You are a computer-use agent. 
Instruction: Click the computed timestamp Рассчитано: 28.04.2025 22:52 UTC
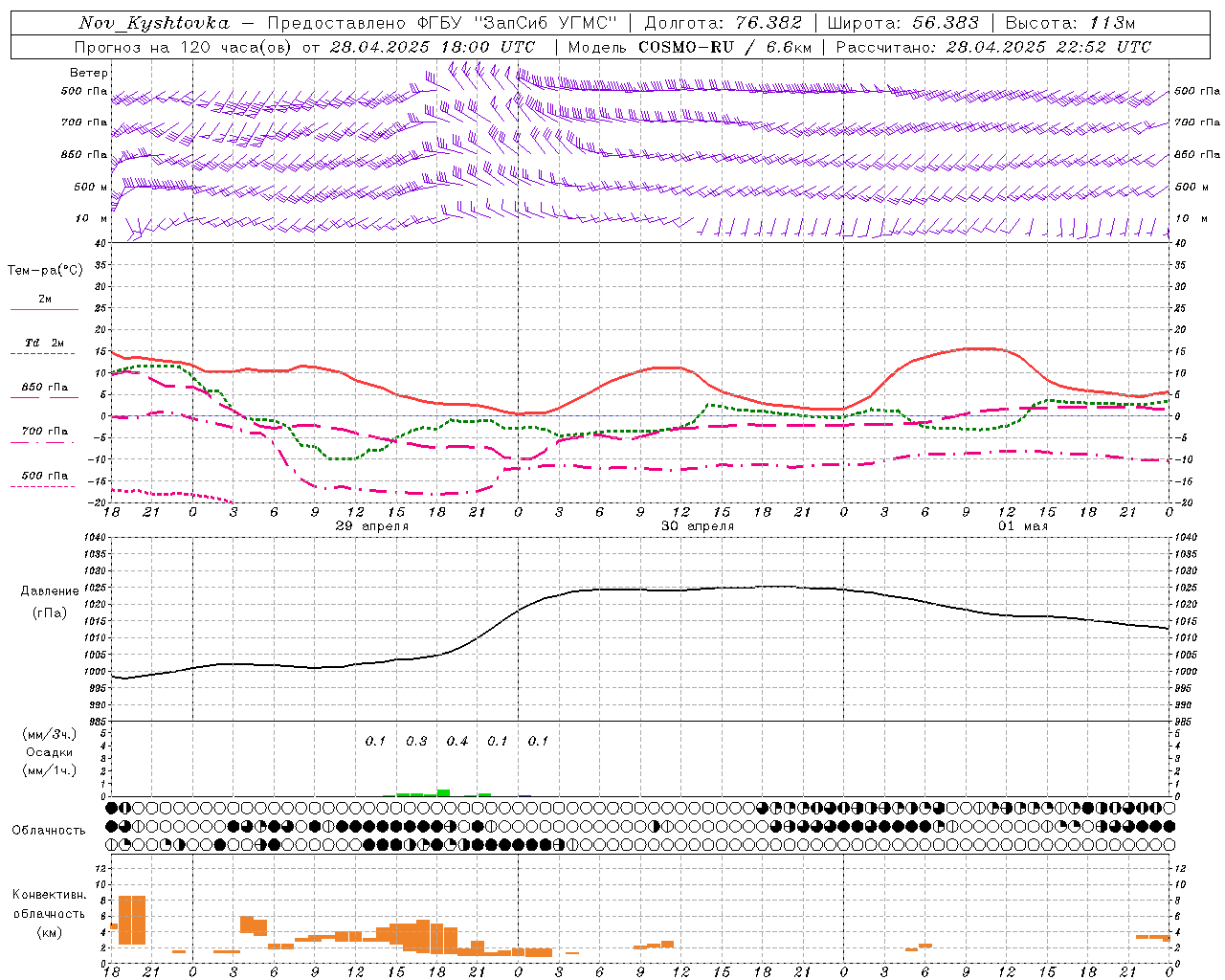click(x=993, y=47)
